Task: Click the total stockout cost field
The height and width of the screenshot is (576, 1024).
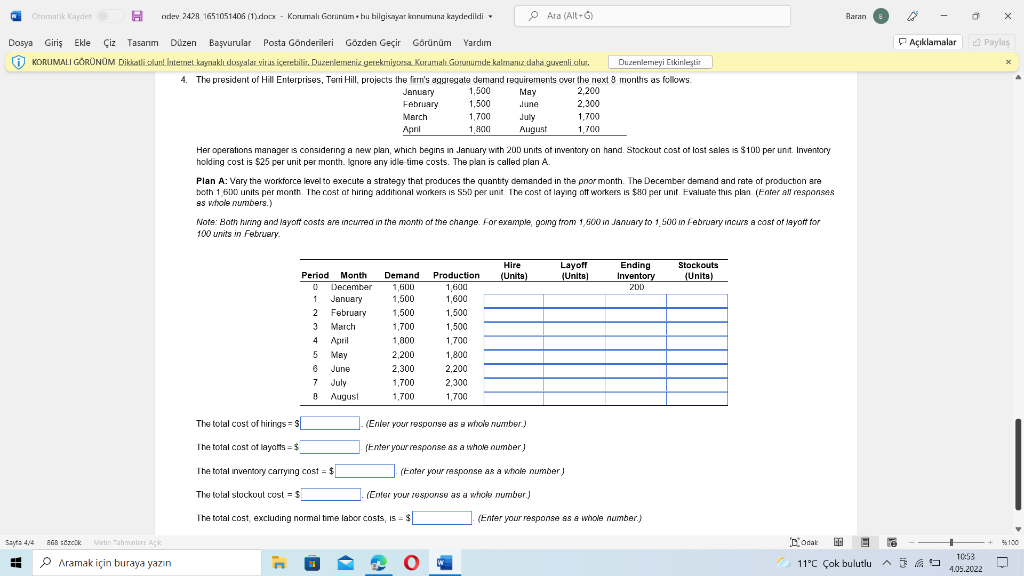Action: pyautogui.click(x=330, y=494)
